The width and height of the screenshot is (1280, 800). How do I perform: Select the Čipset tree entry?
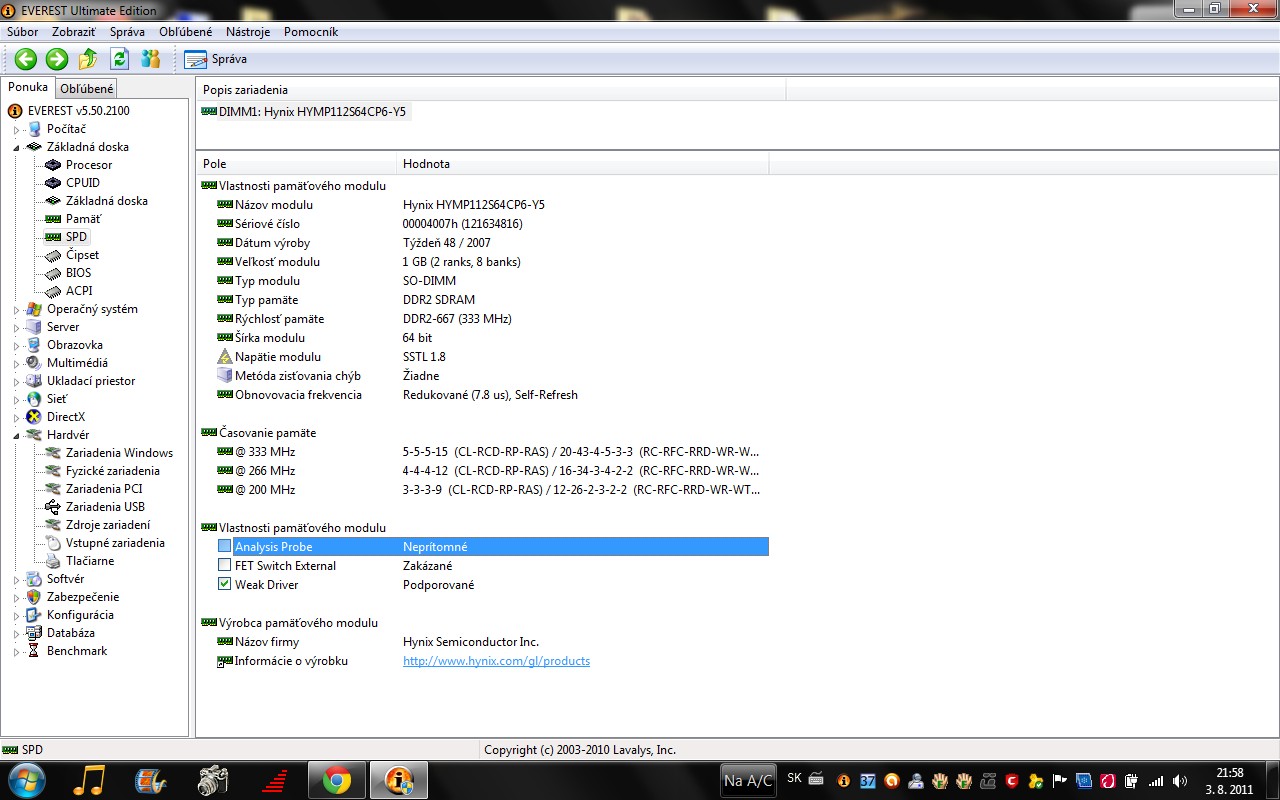point(83,255)
